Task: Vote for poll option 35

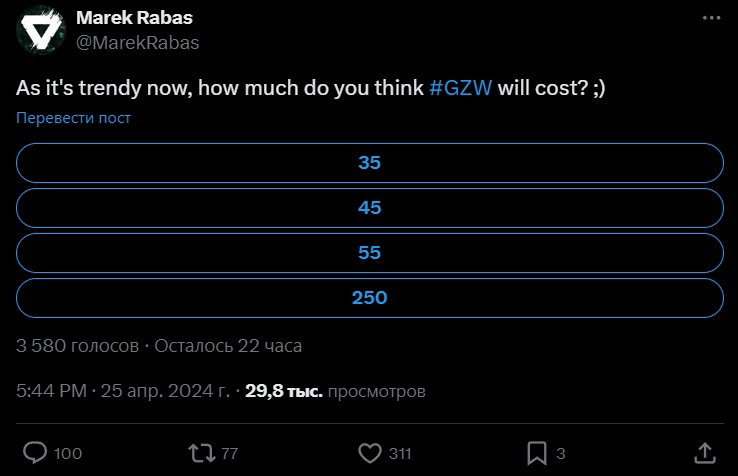Action: pos(370,163)
